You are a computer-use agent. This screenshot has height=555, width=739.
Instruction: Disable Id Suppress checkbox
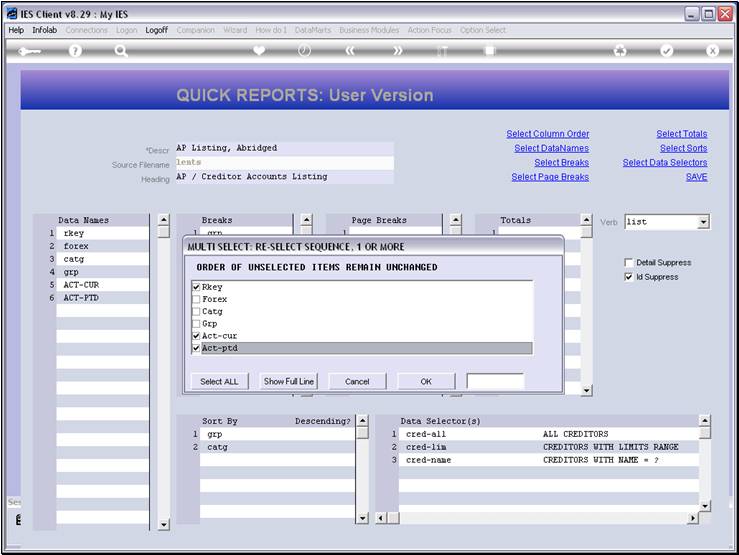tap(628, 277)
